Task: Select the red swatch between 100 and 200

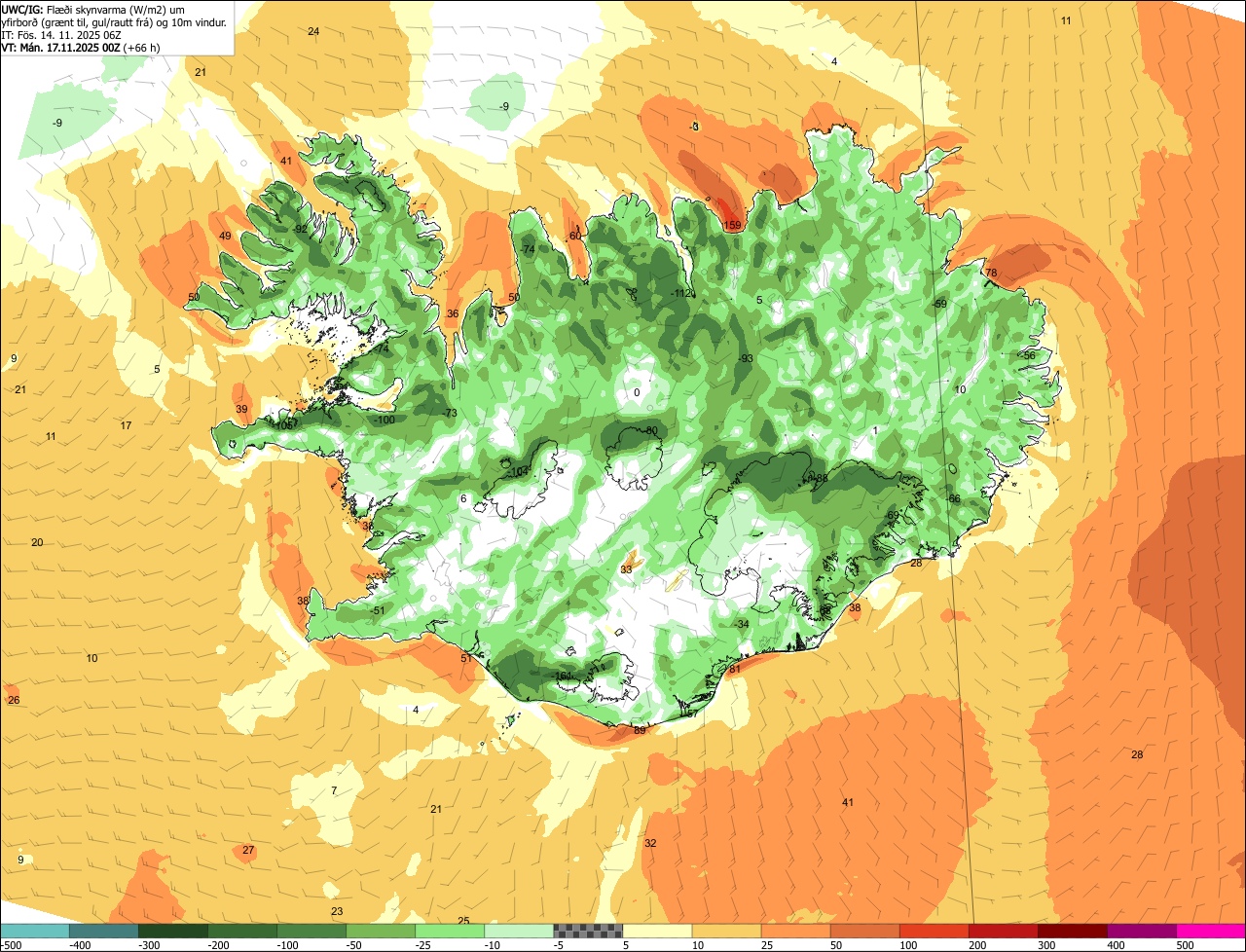Action: coord(934,931)
